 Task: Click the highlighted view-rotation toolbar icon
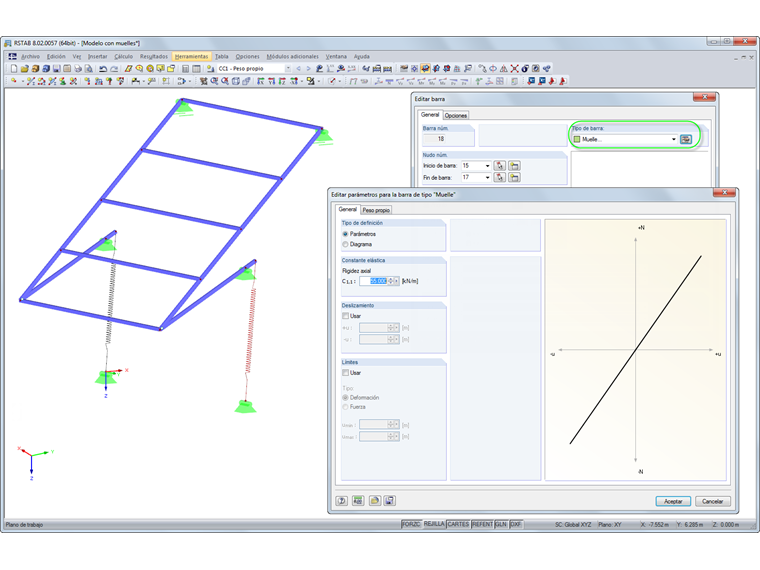425,69
